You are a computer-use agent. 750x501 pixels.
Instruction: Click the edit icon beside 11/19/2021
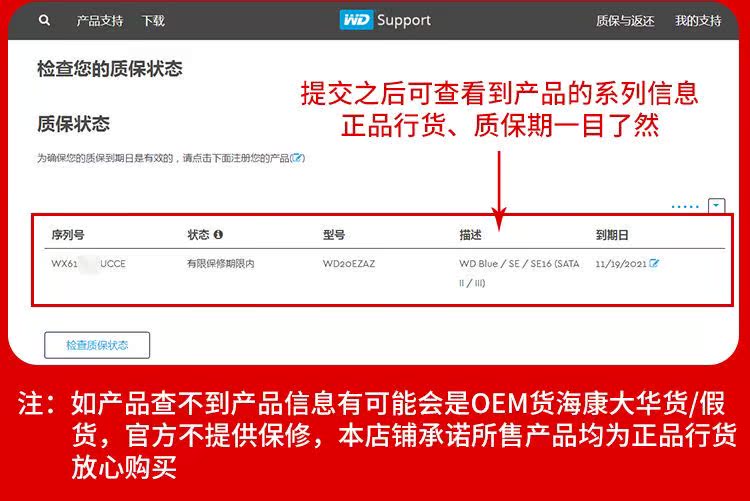(x=654, y=263)
